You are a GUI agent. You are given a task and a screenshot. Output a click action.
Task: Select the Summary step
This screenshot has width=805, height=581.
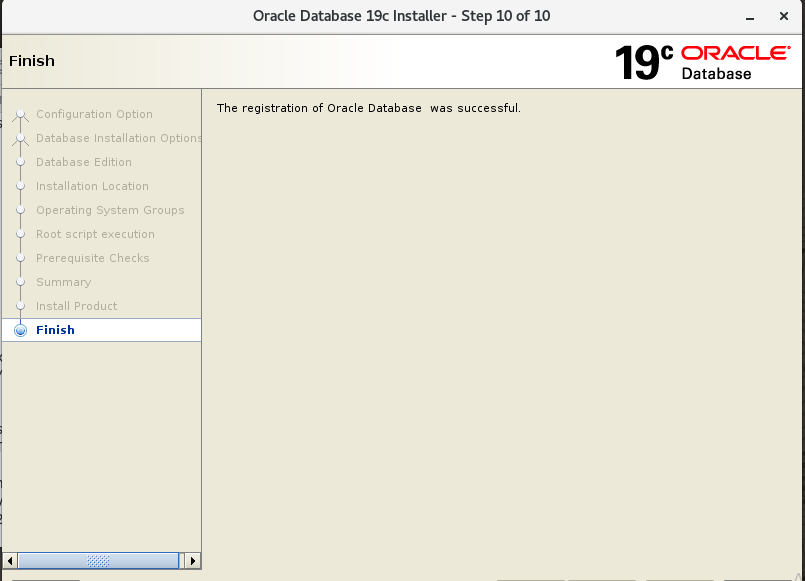(64, 282)
